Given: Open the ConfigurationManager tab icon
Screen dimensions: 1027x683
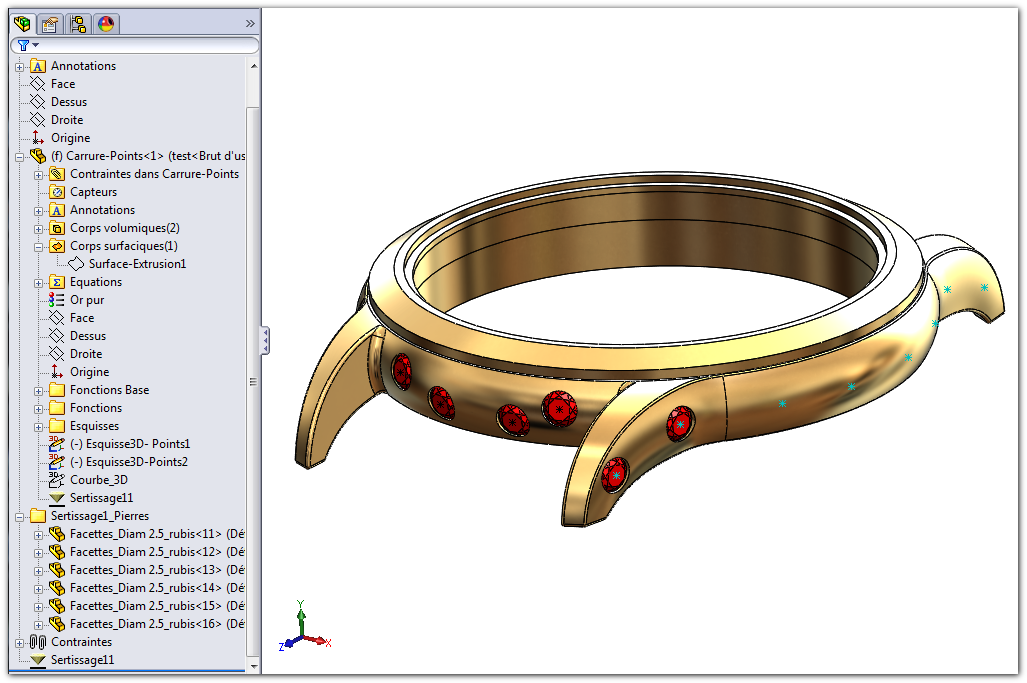Looking at the screenshot, I should coord(78,24).
